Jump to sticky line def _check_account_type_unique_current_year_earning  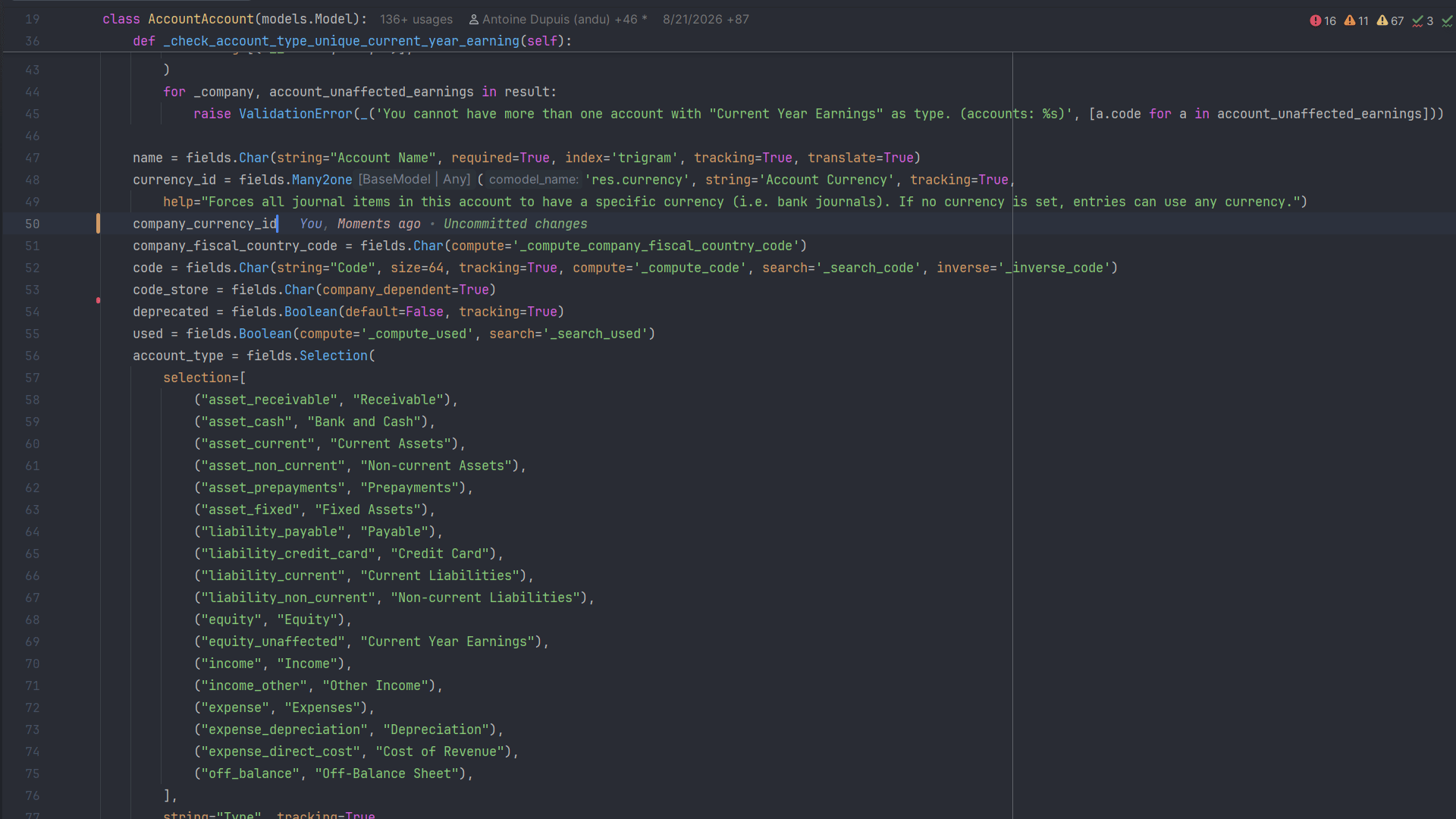(353, 41)
